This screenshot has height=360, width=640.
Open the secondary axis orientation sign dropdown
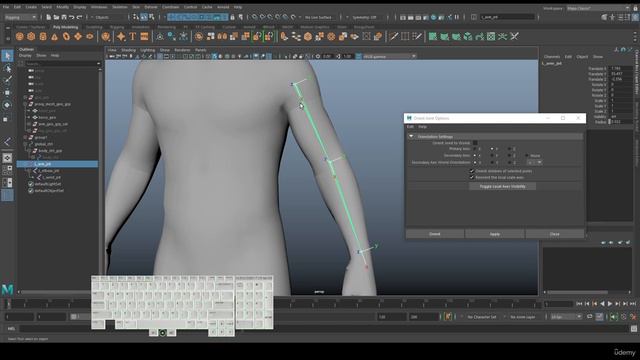(535, 162)
